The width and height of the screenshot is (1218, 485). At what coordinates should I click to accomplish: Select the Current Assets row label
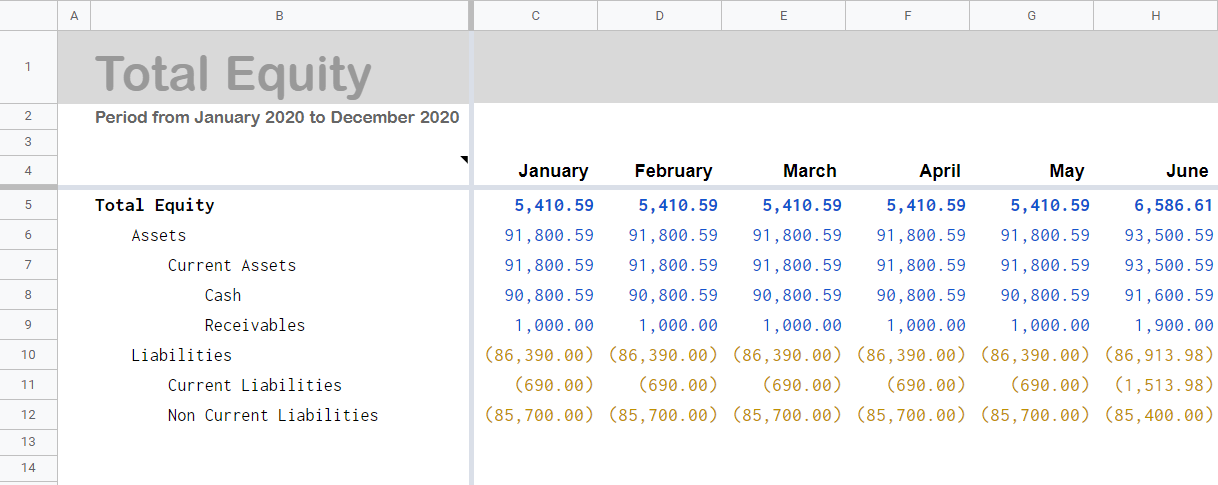pos(232,266)
